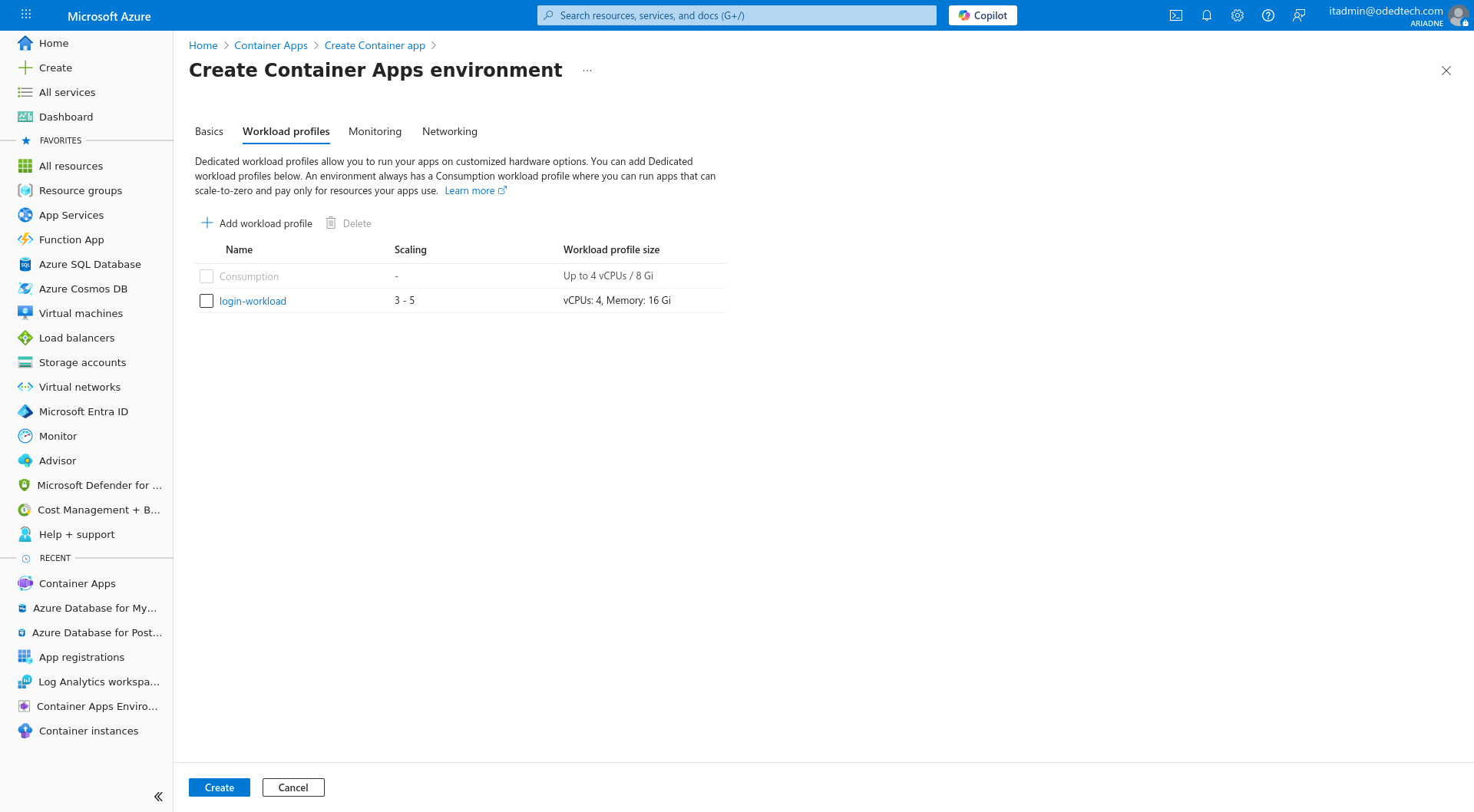Go to Create Container app breadcrumb
1474x812 pixels.
375,45
